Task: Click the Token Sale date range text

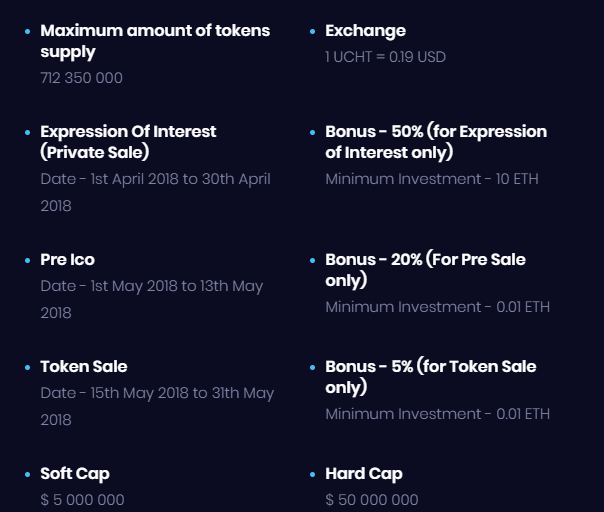Action: point(157,406)
